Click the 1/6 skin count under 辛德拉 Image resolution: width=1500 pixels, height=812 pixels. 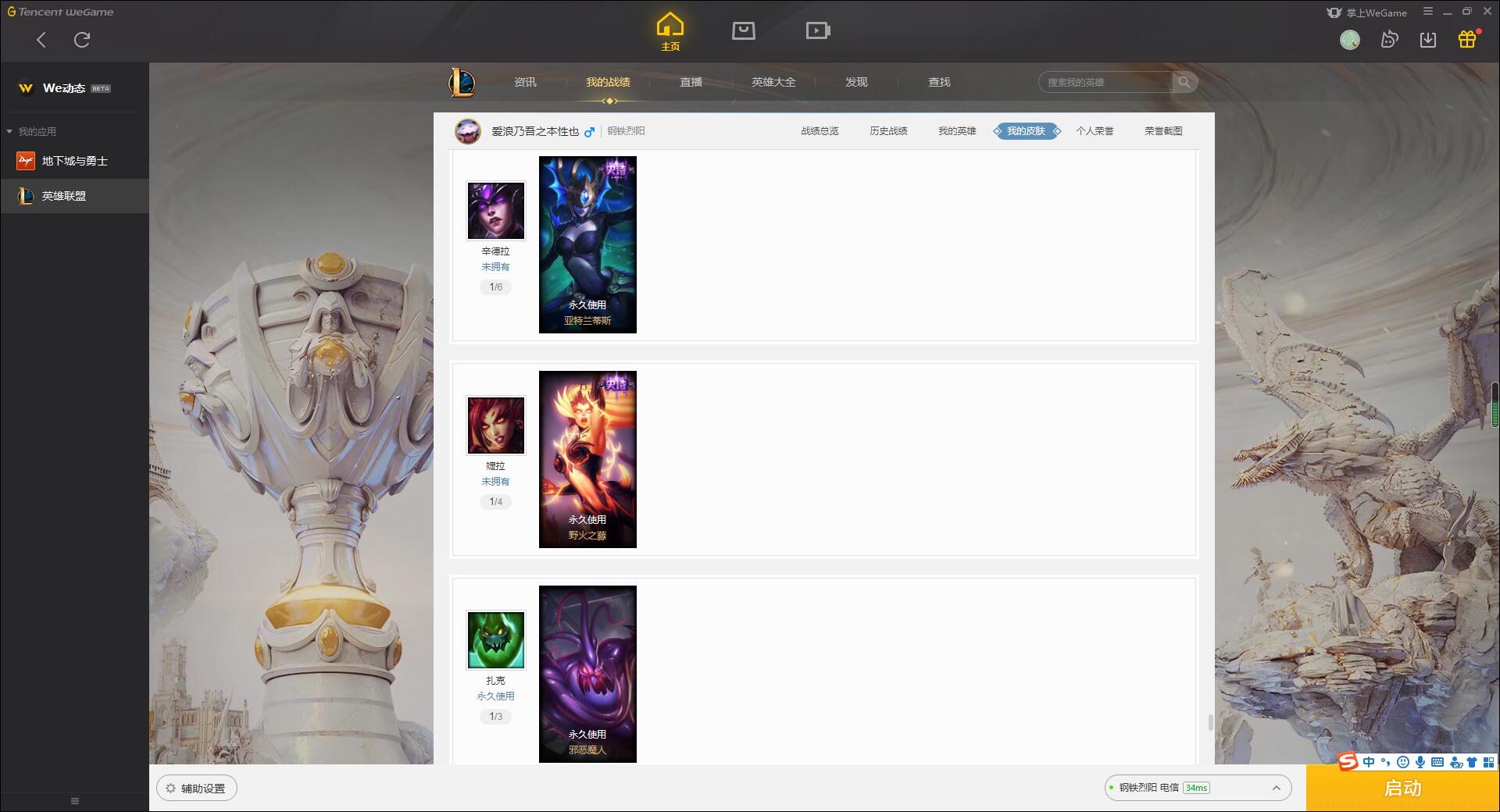point(496,287)
